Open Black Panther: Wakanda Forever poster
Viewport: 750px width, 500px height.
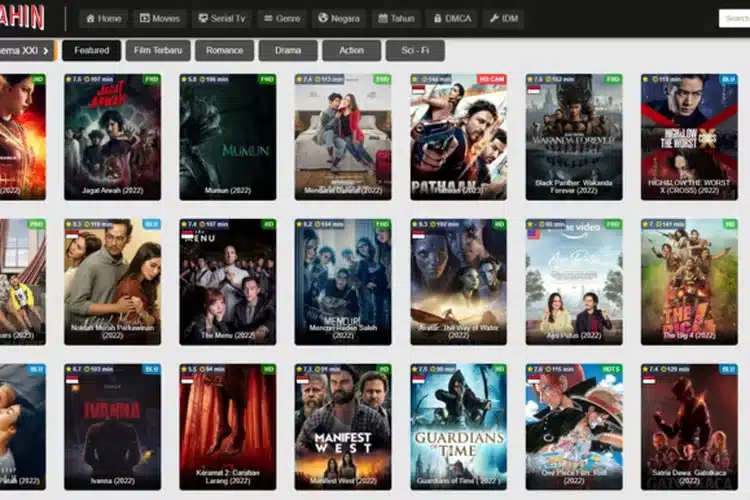[574, 137]
